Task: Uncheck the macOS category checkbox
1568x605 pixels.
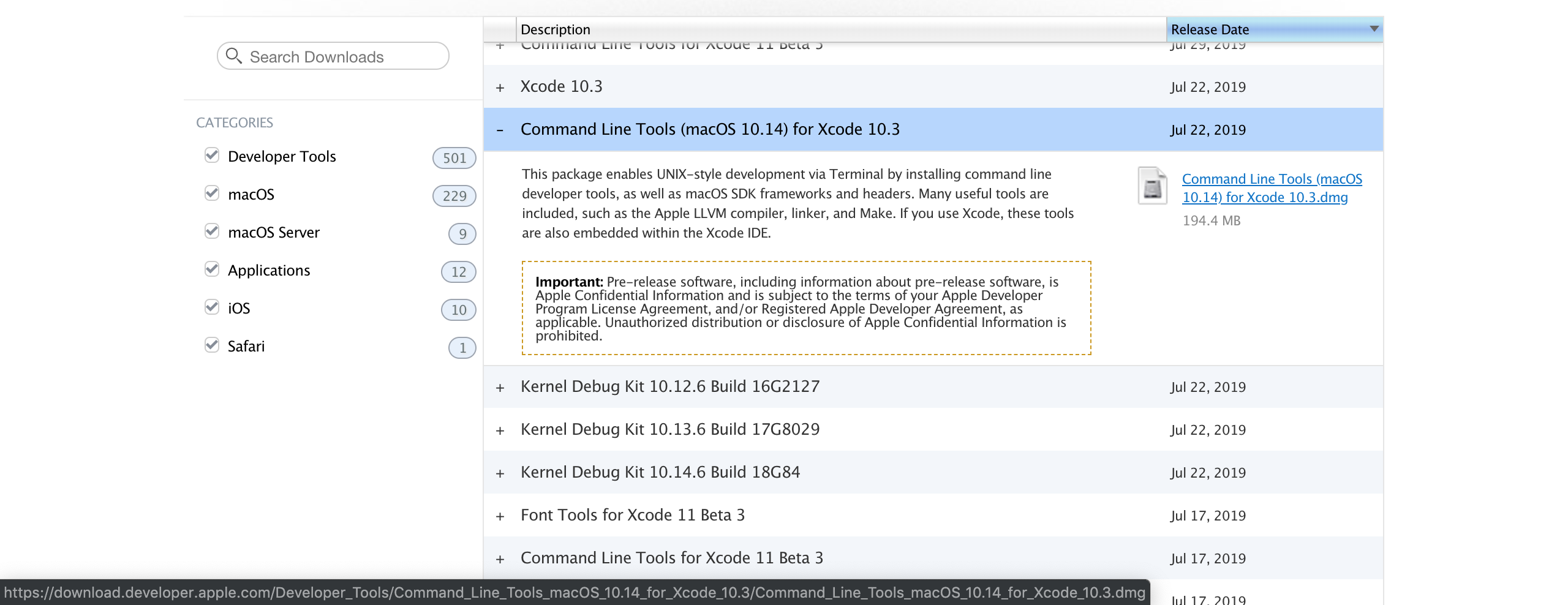Action: click(212, 194)
